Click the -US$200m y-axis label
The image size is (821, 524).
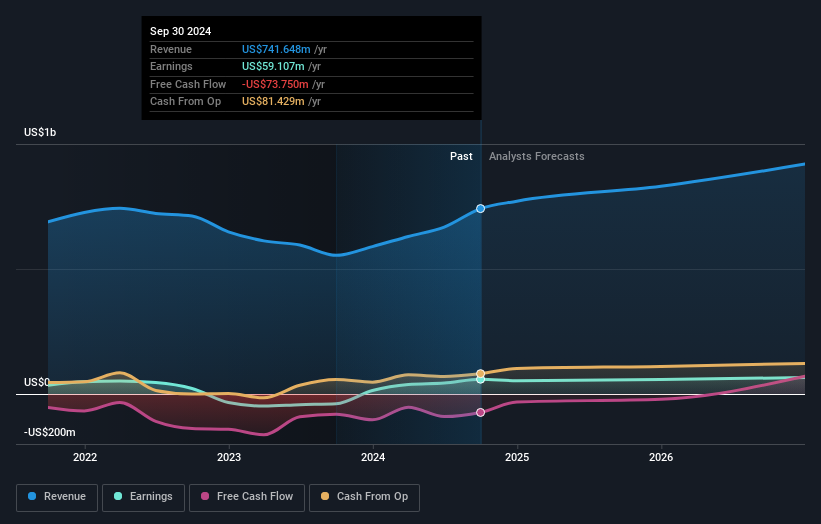pos(50,432)
